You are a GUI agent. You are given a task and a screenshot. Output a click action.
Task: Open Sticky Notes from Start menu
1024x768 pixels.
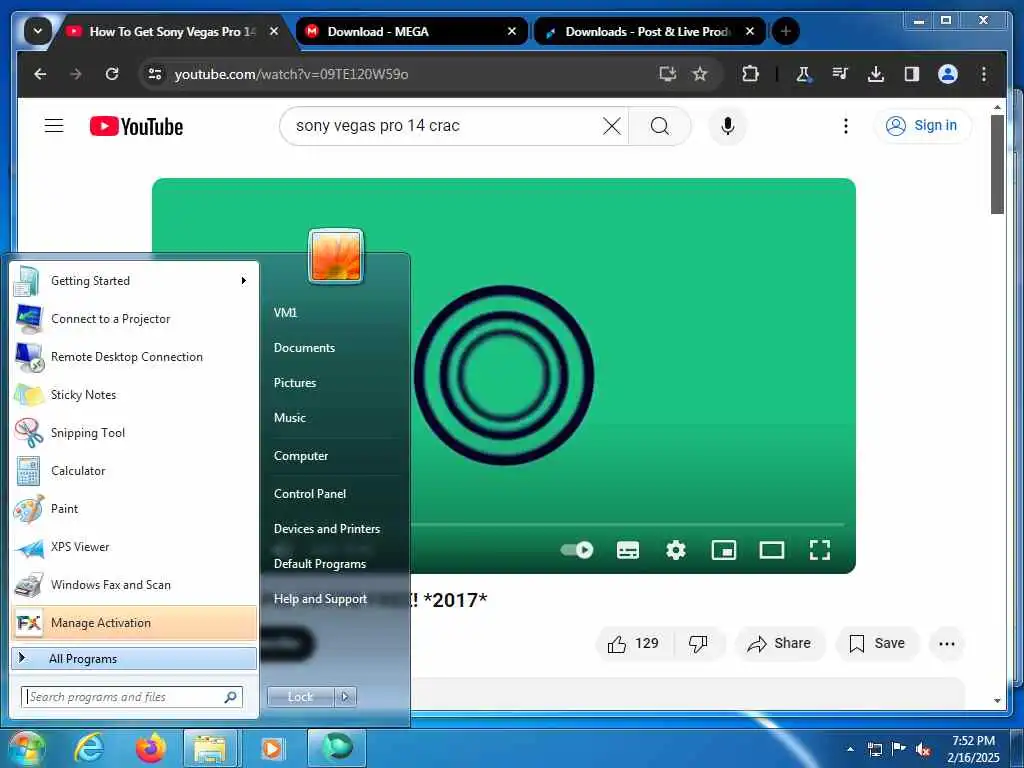point(134,394)
